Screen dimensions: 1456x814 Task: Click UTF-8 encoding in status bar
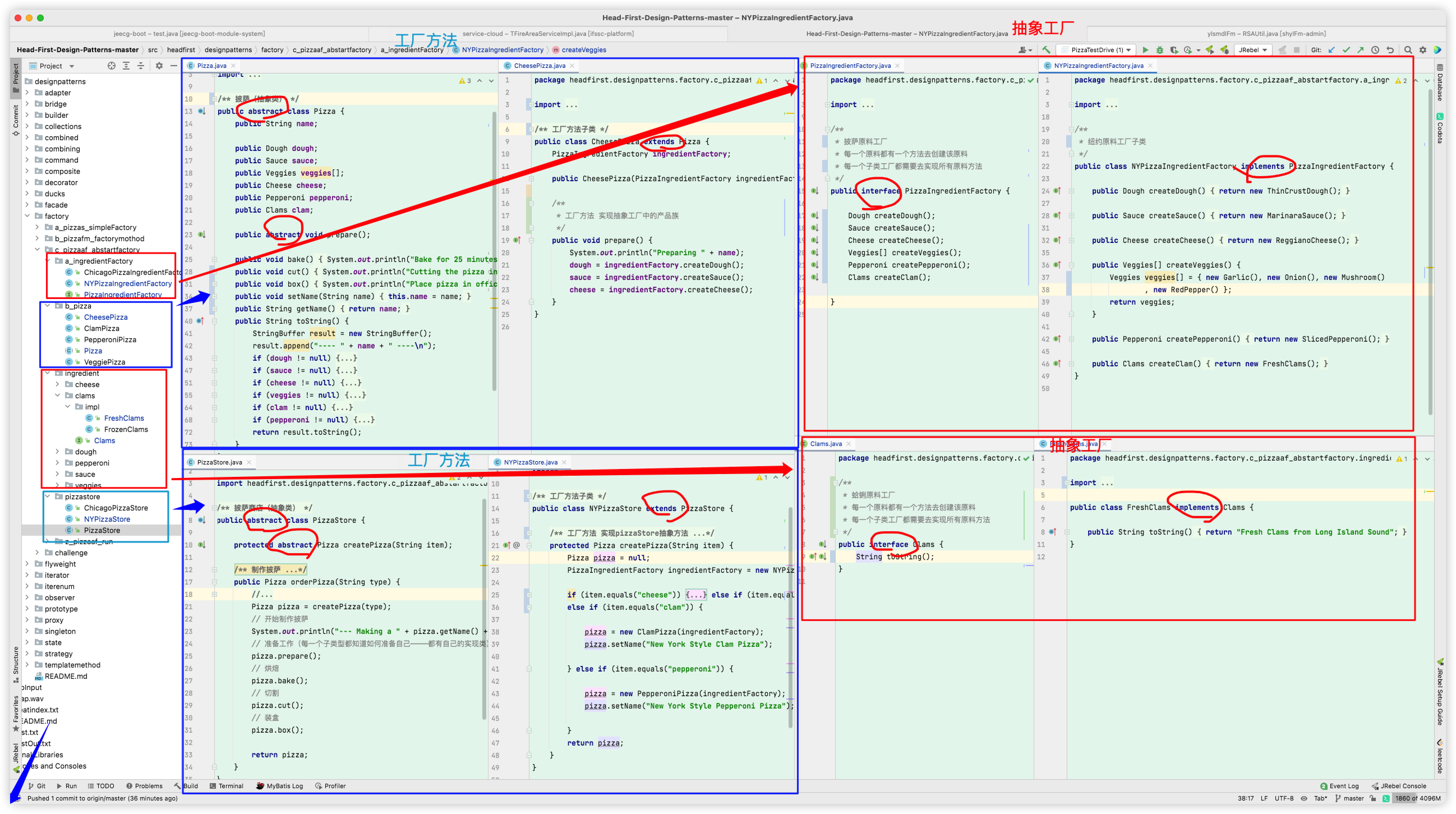pos(1284,798)
